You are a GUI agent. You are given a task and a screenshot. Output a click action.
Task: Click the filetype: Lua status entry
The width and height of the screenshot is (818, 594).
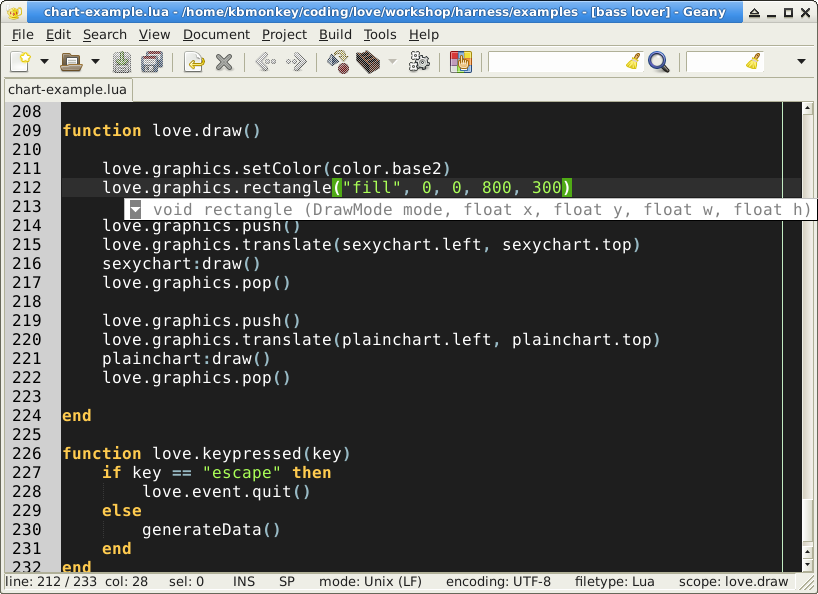pyautogui.click(x=615, y=581)
